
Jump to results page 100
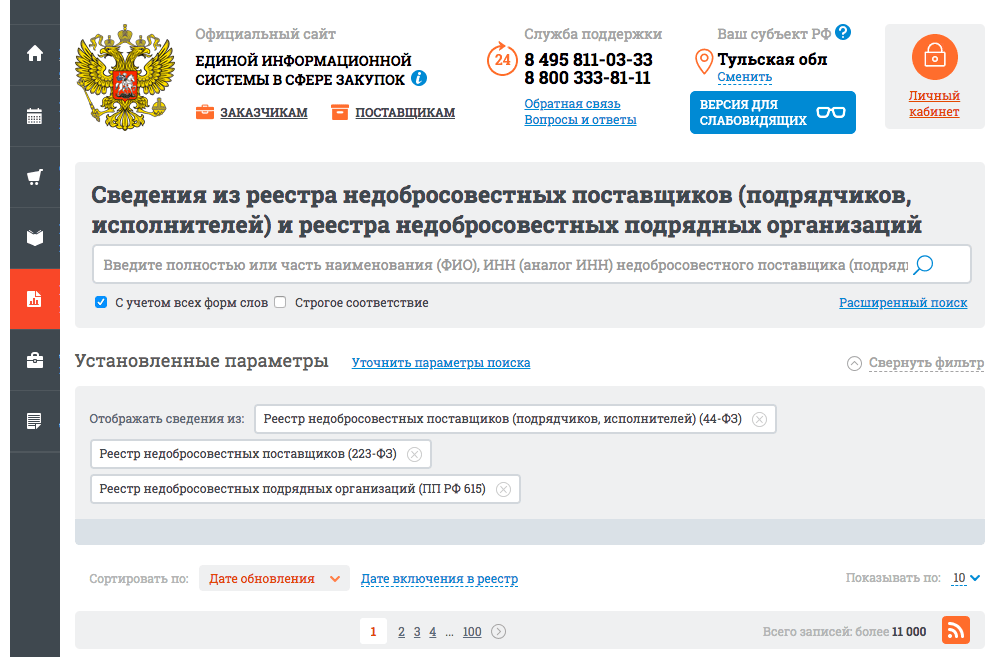pyautogui.click(x=472, y=632)
